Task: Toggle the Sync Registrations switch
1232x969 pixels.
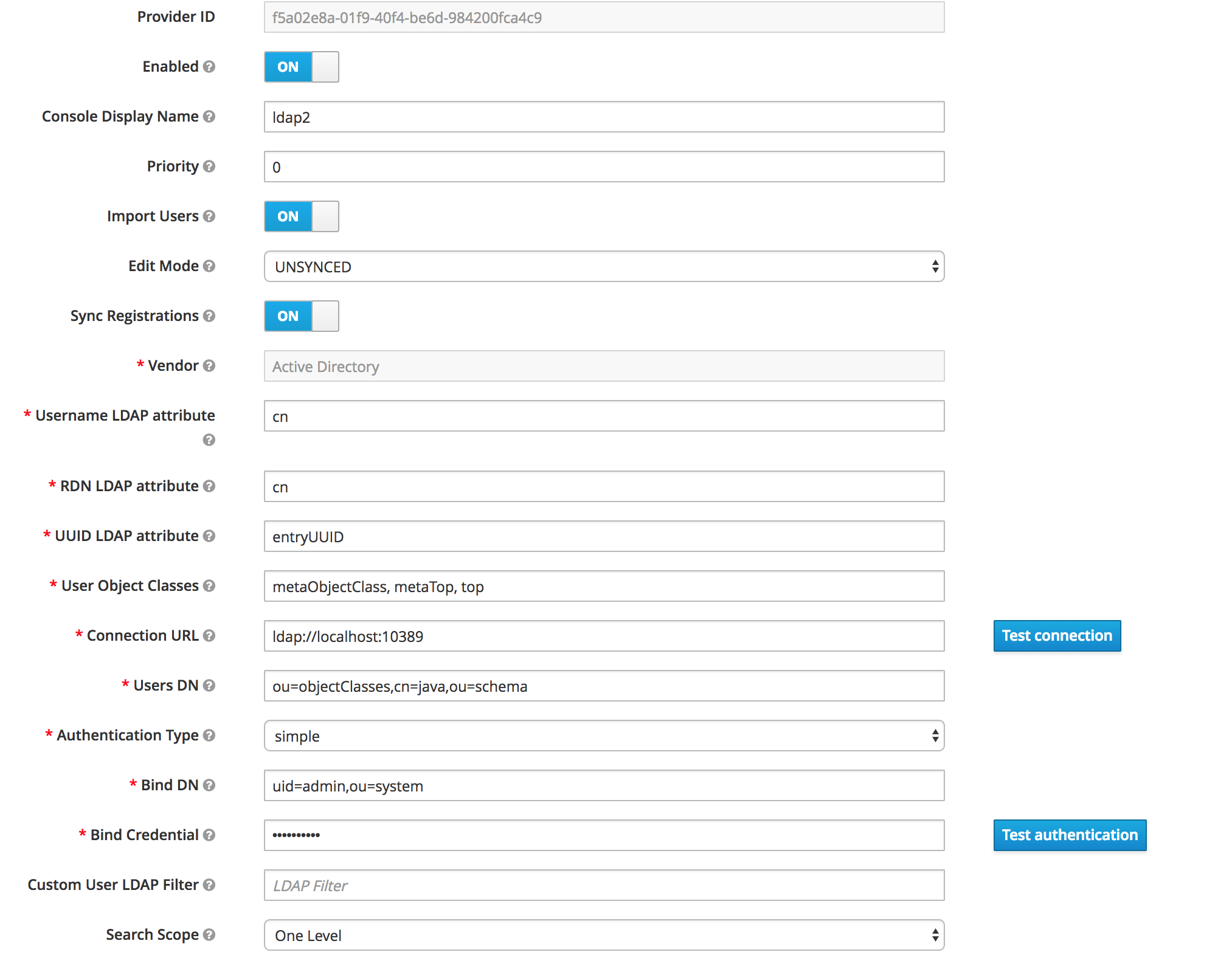Action: pyautogui.click(x=301, y=316)
